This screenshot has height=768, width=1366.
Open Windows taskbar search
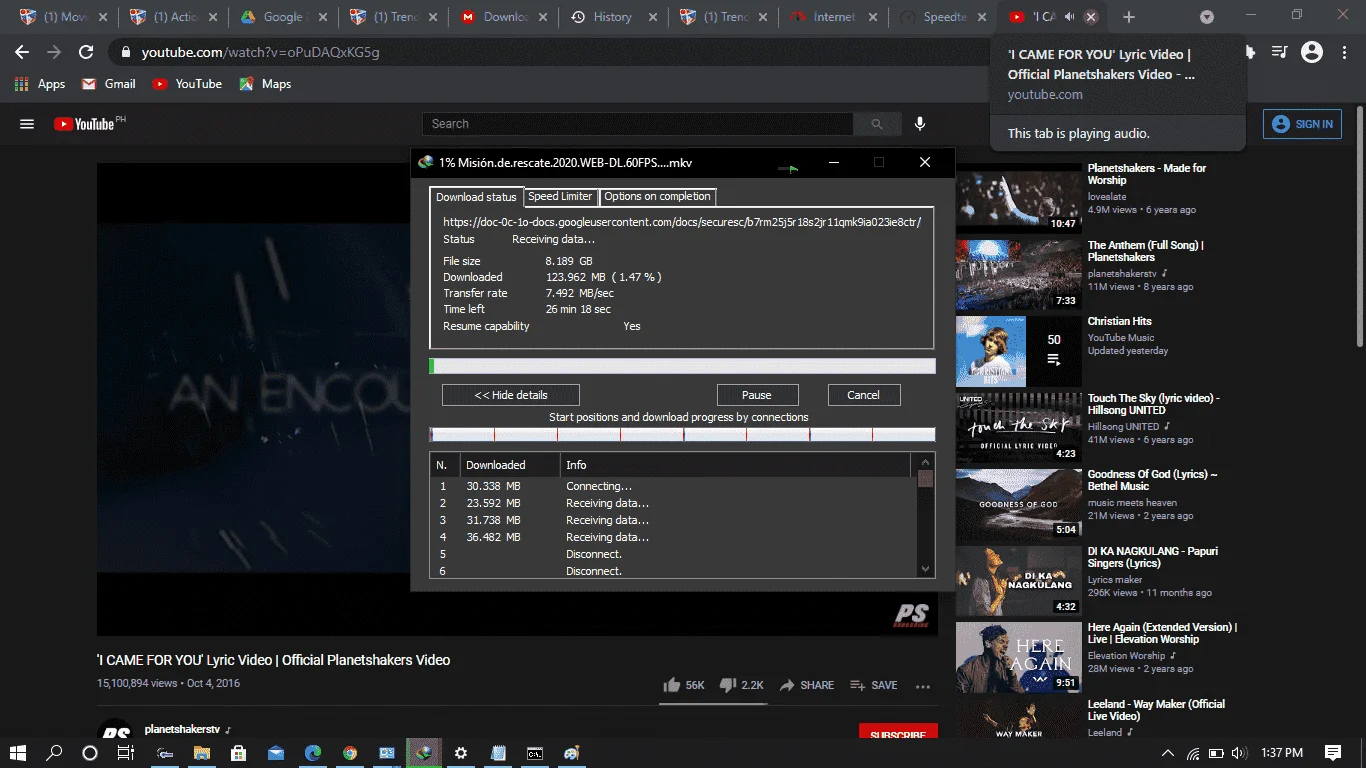tap(54, 753)
